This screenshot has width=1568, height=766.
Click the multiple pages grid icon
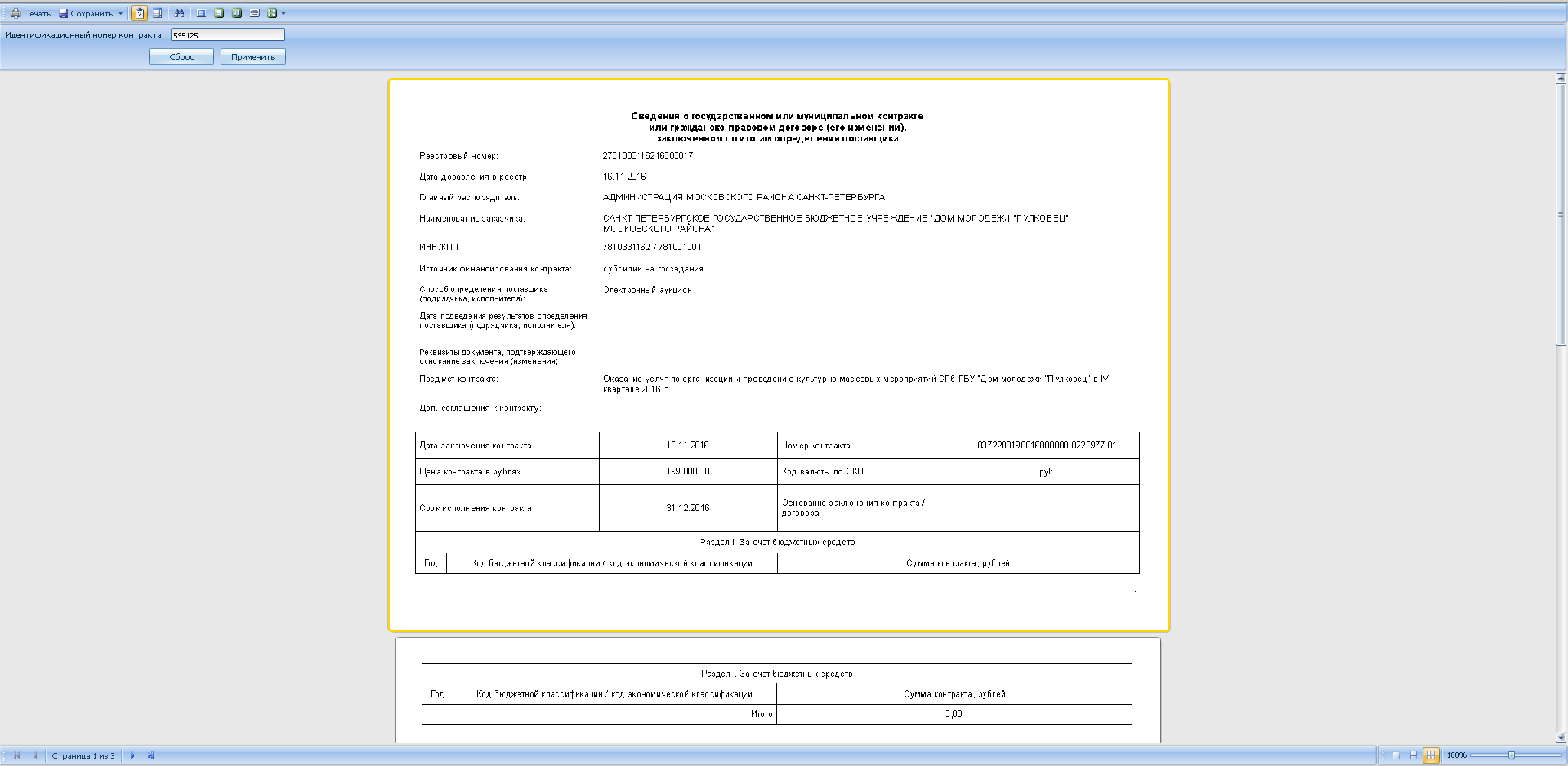(272, 13)
